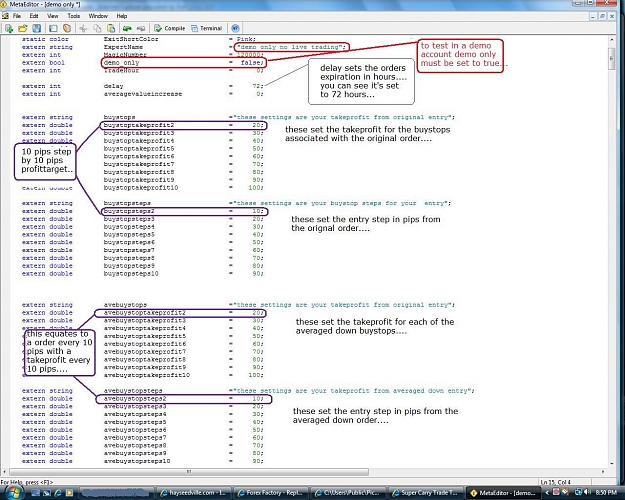
Task: Open the Window menu
Action: pos(98,16)
